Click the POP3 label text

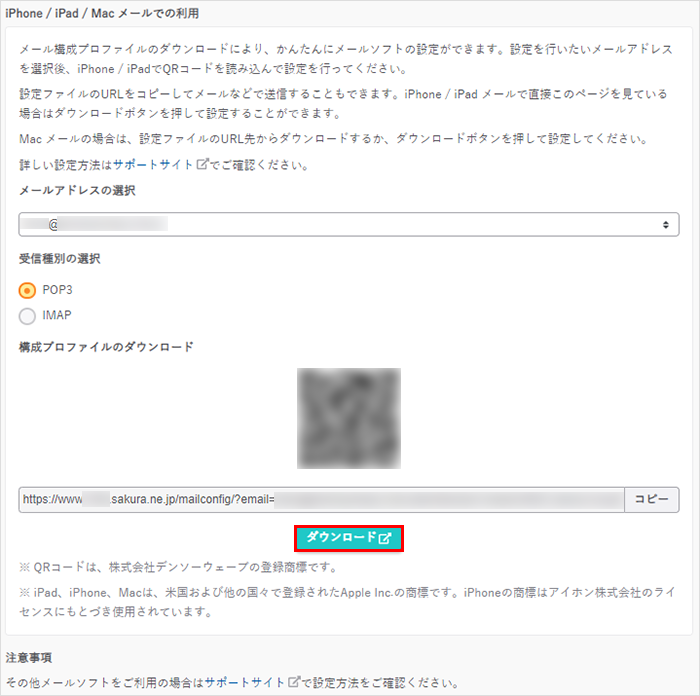pyautogui.click(x=57, y=290)
